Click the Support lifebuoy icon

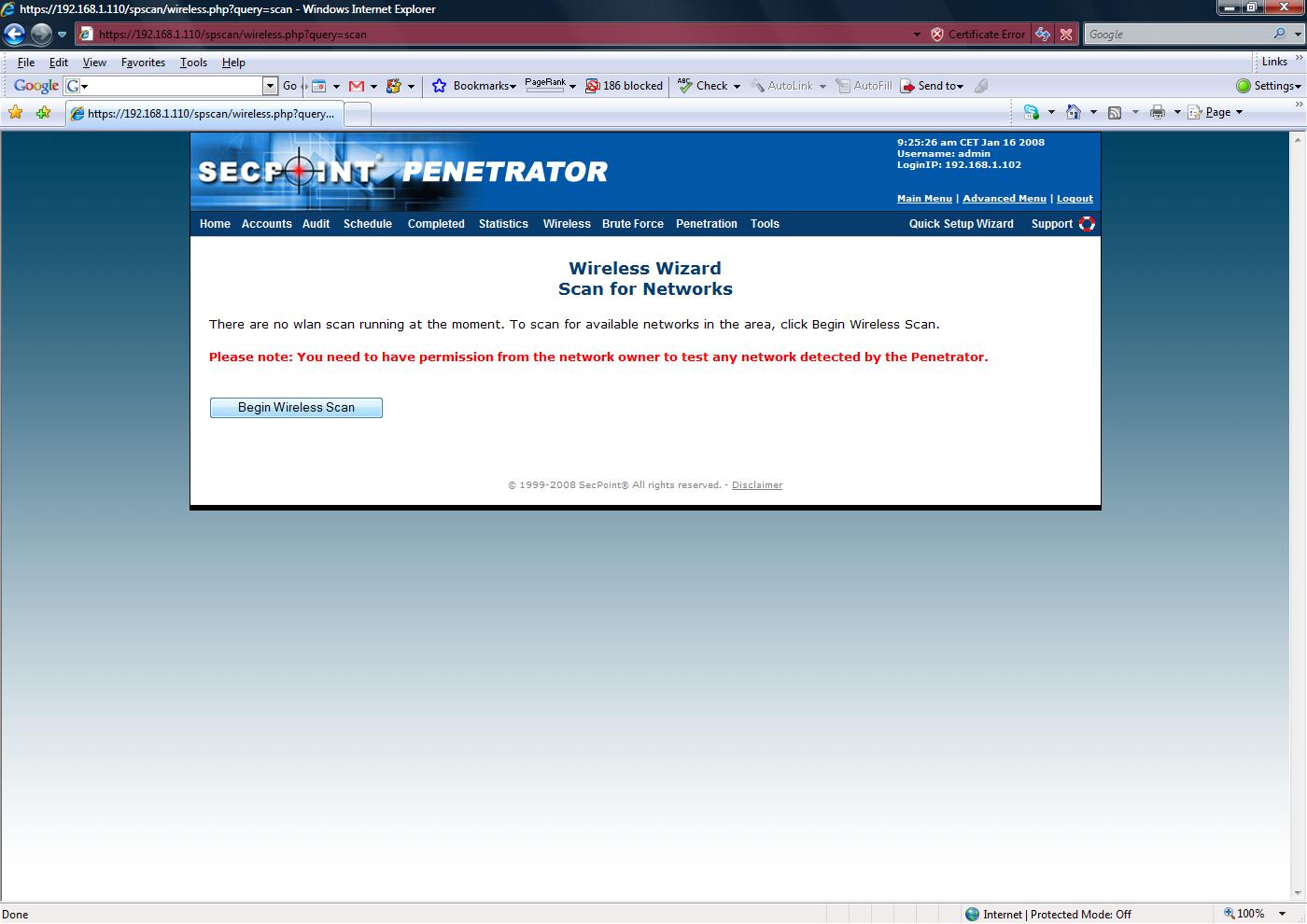pyautogui.click(x=1087, y=224)
